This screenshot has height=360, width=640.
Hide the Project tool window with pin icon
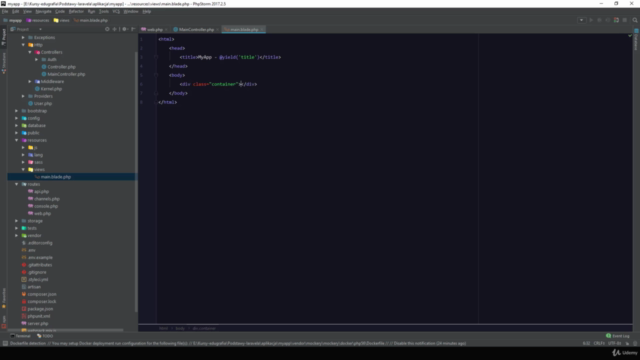pos(133,29)
